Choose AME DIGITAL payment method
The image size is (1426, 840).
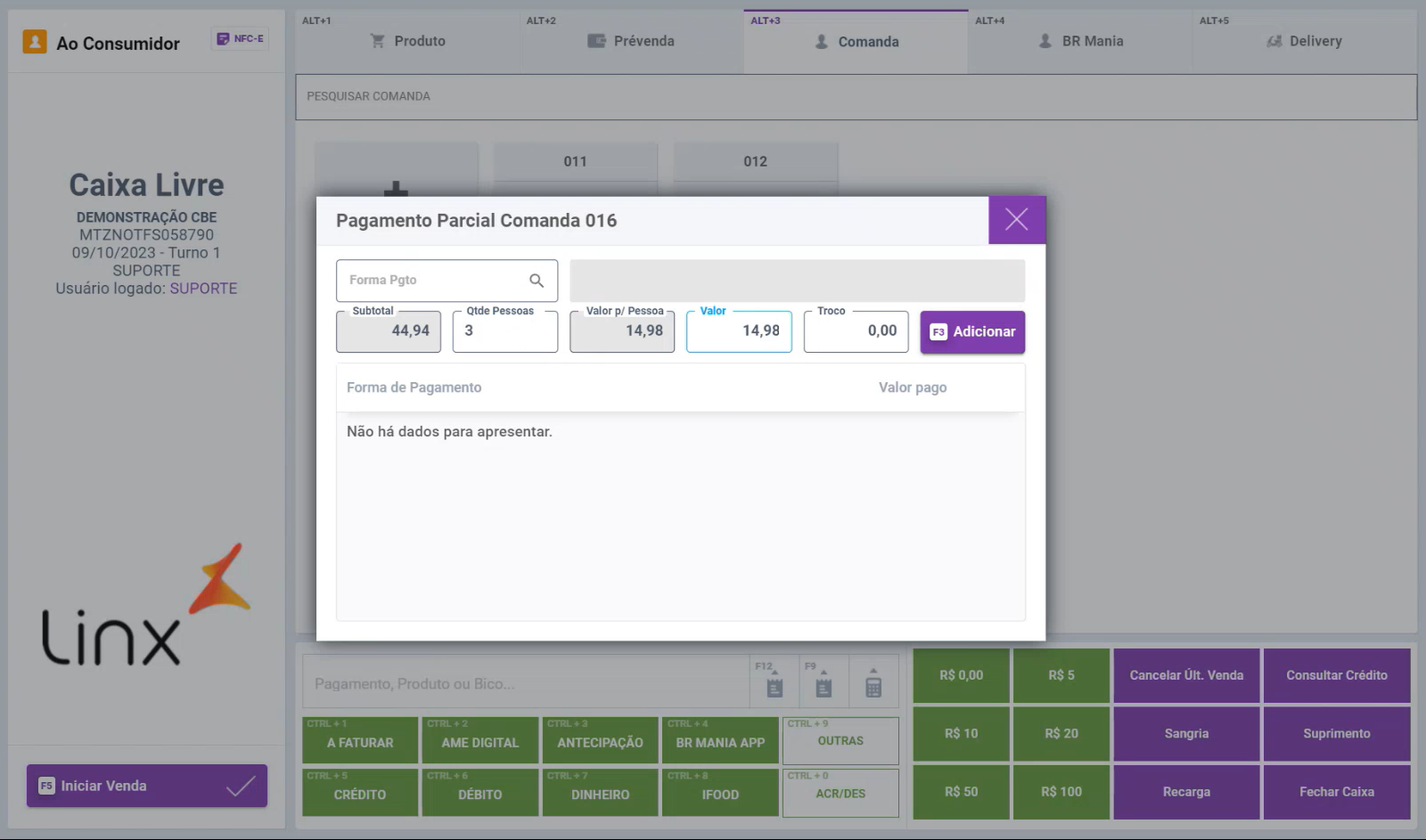tap(480, 741)
